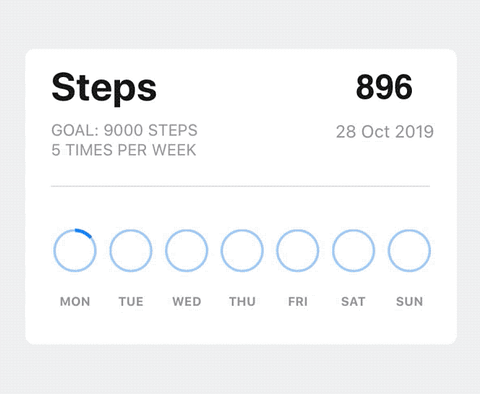This screenshot has height=394, width=480.
Task: Select Thursday's progress ring
Action: point(242,250)
